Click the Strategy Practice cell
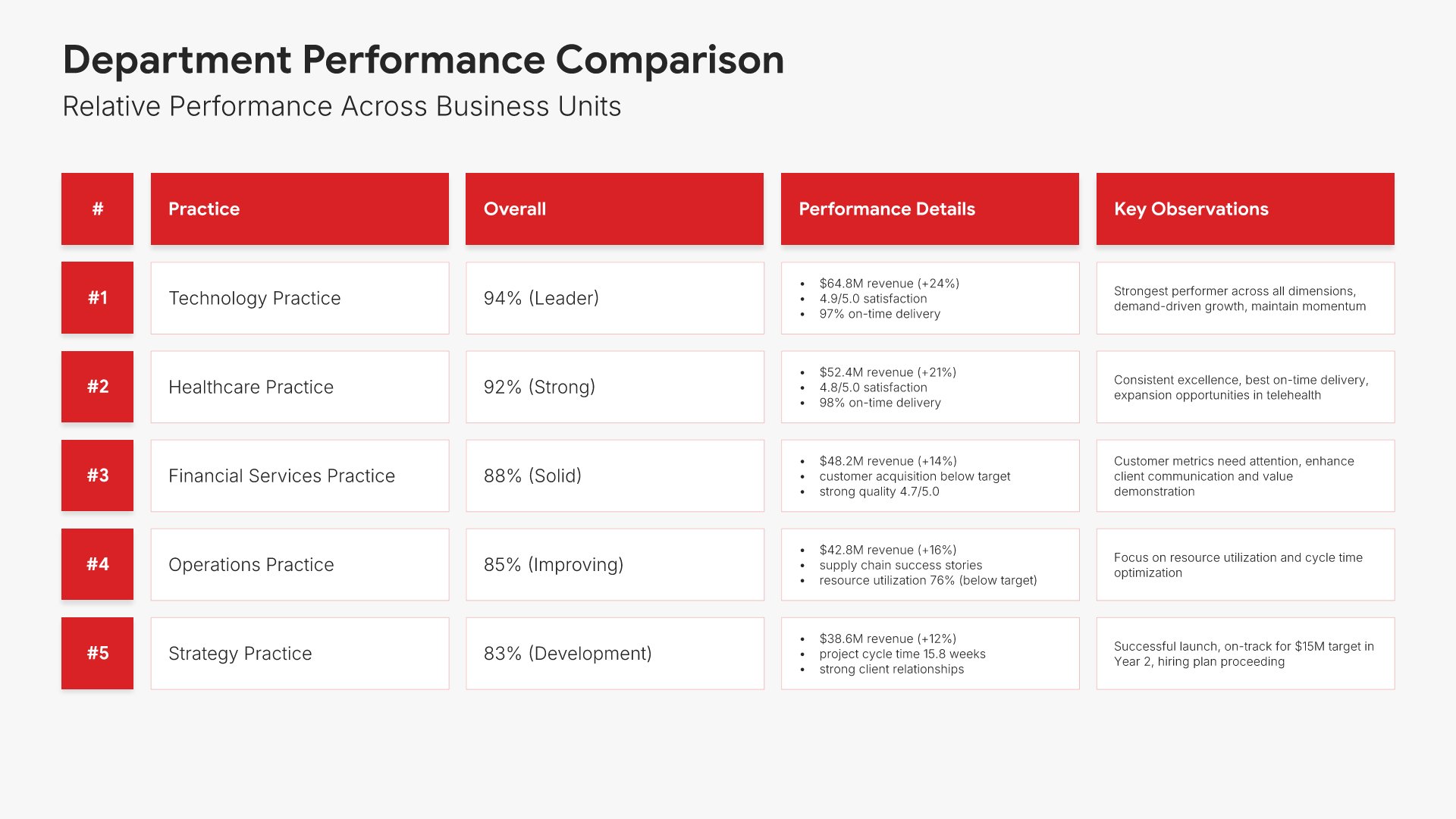 [x=300, y=653]
